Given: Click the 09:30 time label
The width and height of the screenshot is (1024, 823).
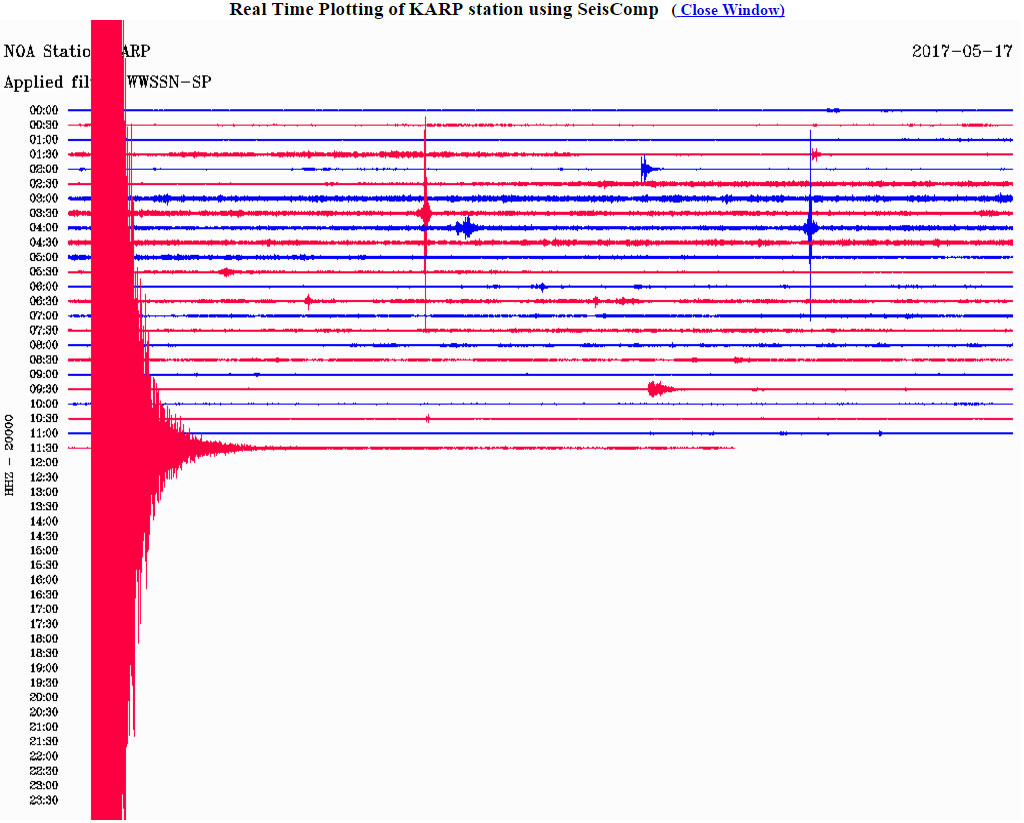Looking at the screenshot, I should (43, 389).
